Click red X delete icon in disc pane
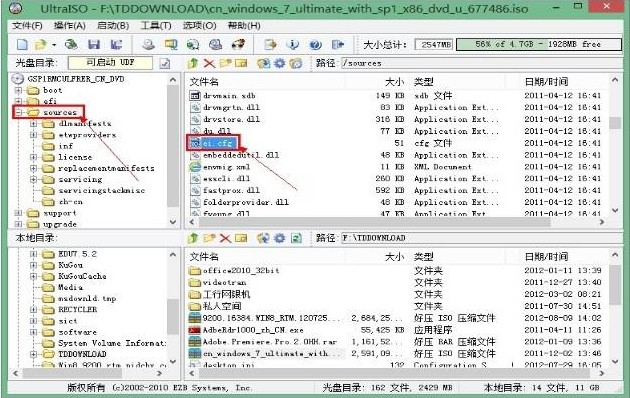The image size is (630, 398). coord(209,63)
